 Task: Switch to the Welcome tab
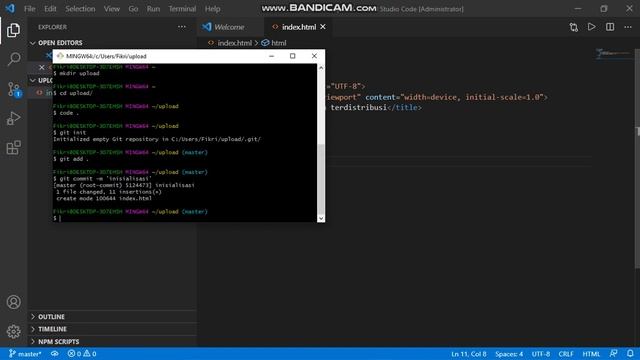[x=230, y=27]
